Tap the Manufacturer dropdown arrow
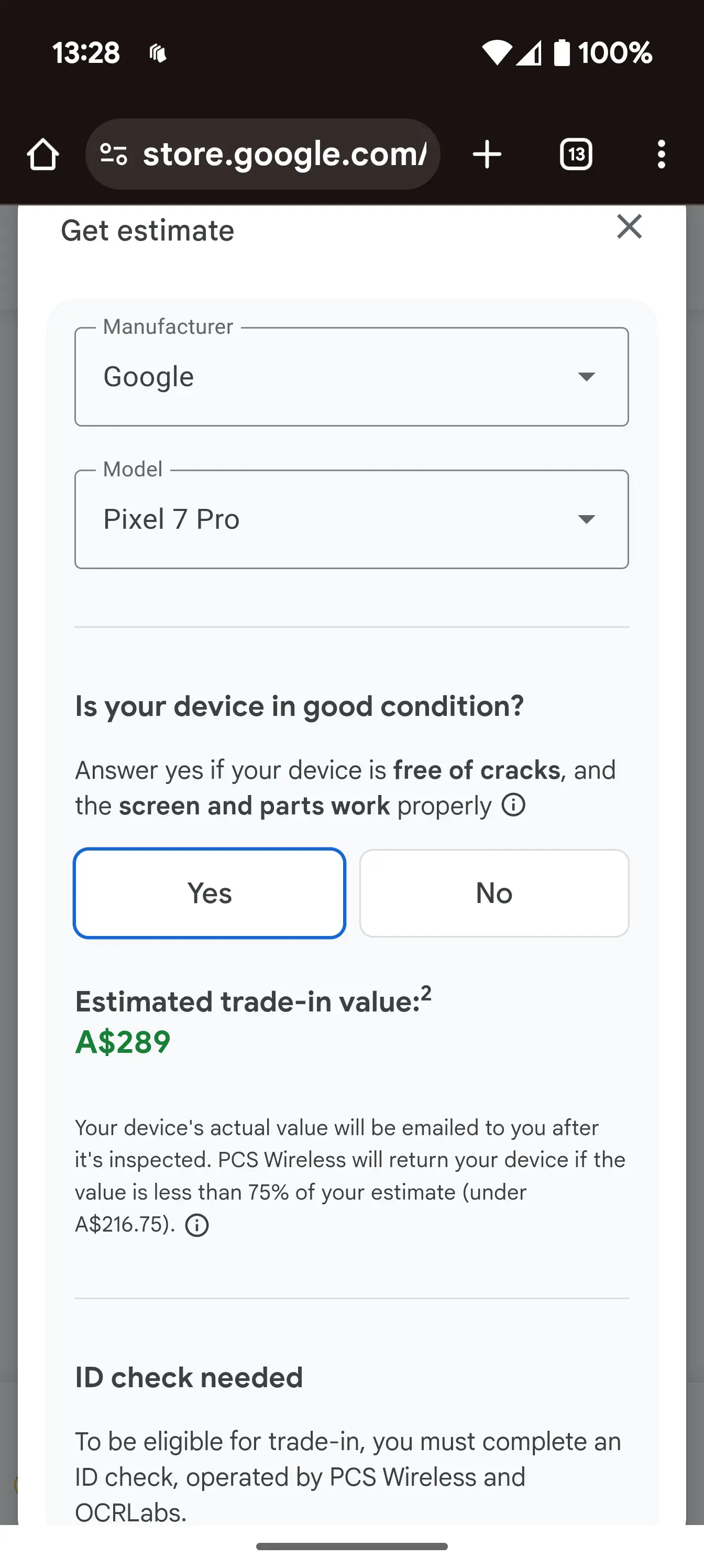Image resolution: width=704 pixels, height=1568 pixels. pos(586,377)
